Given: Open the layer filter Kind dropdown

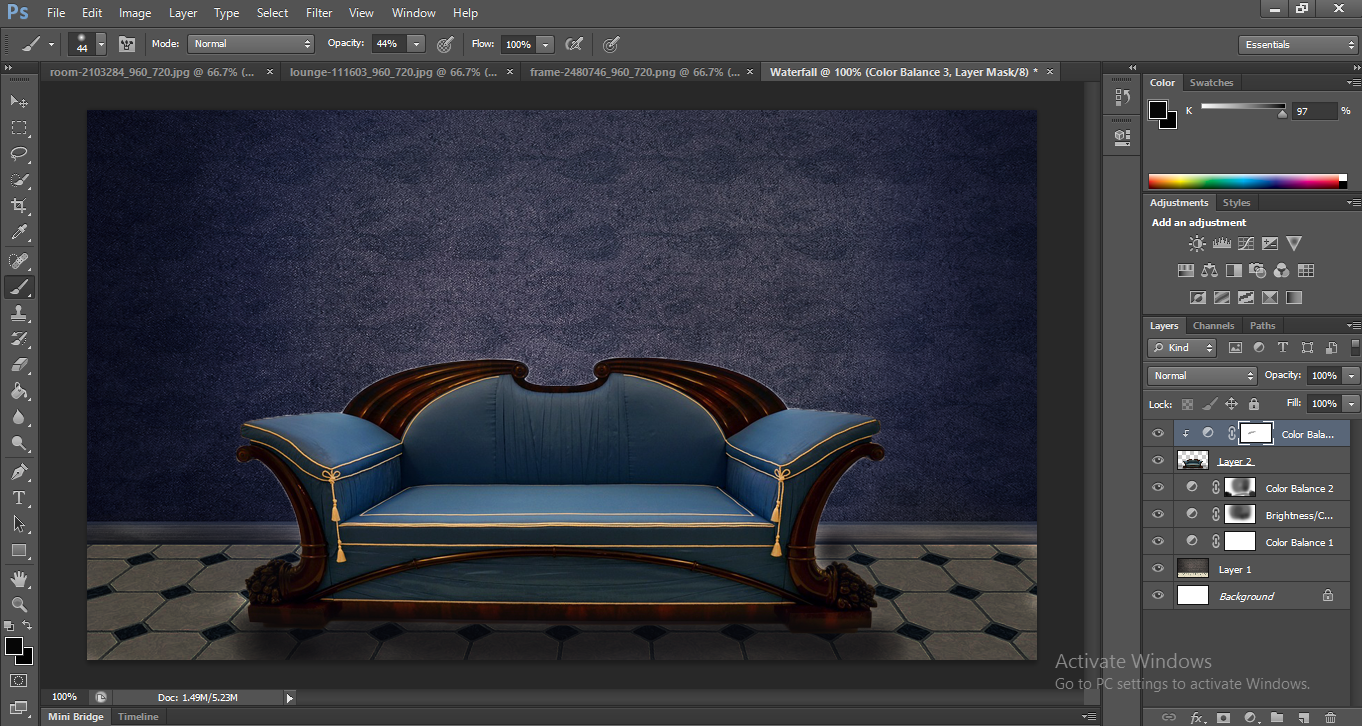Looking at the screenshot, I should pyautogui.click(x=1182, y=348).
